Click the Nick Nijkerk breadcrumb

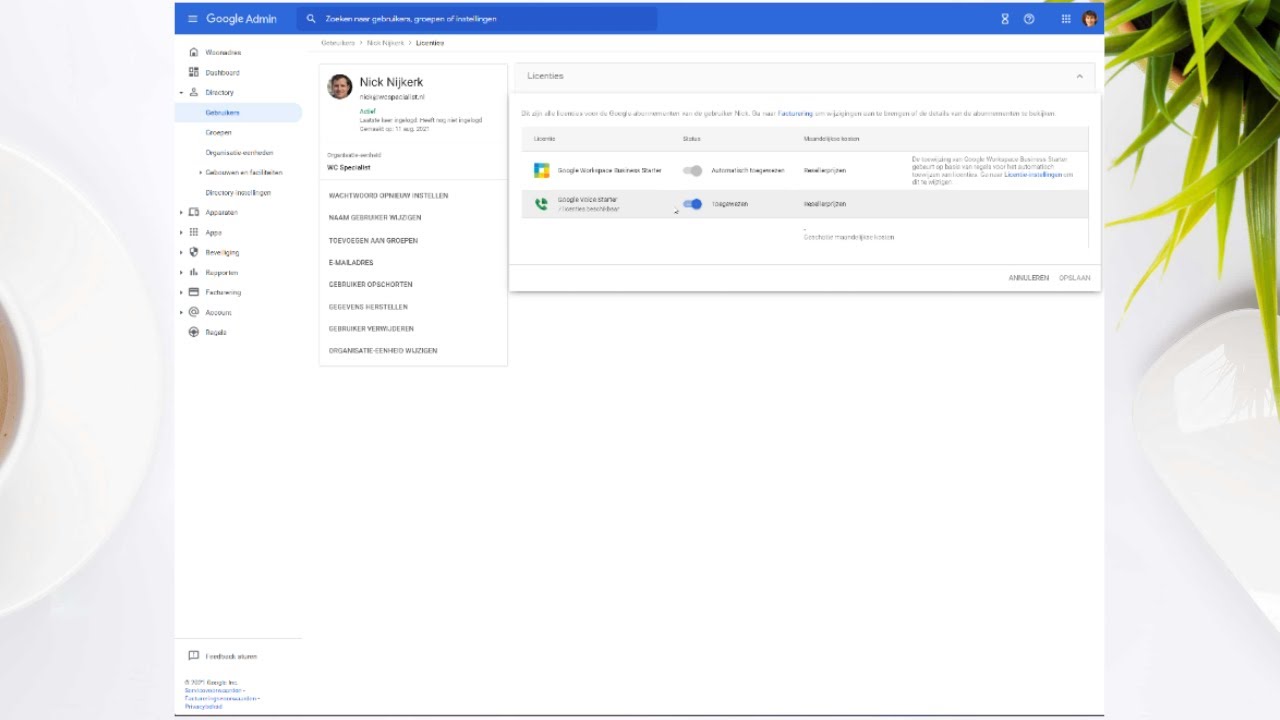click(x=385, y=43)
